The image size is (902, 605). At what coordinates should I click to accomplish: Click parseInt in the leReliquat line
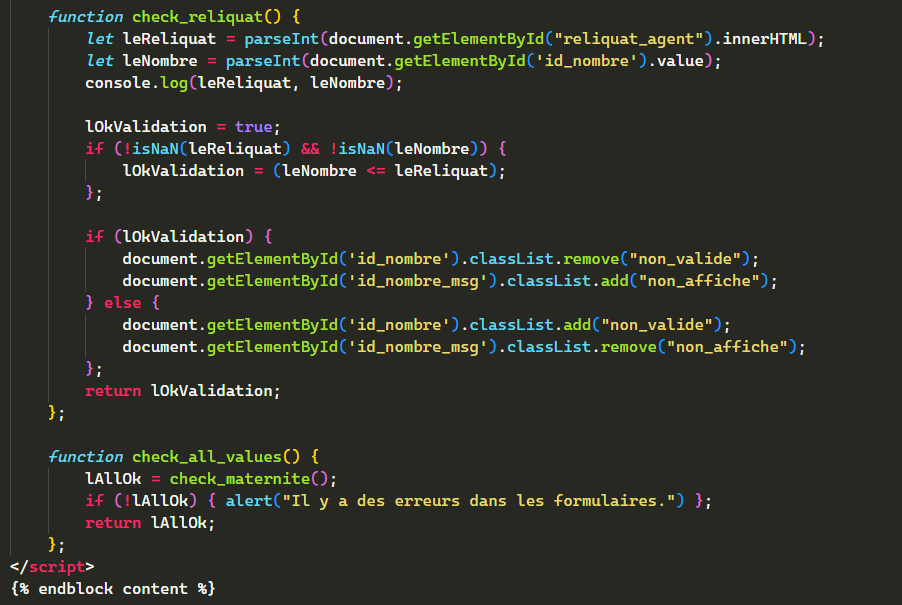point(282,39)
